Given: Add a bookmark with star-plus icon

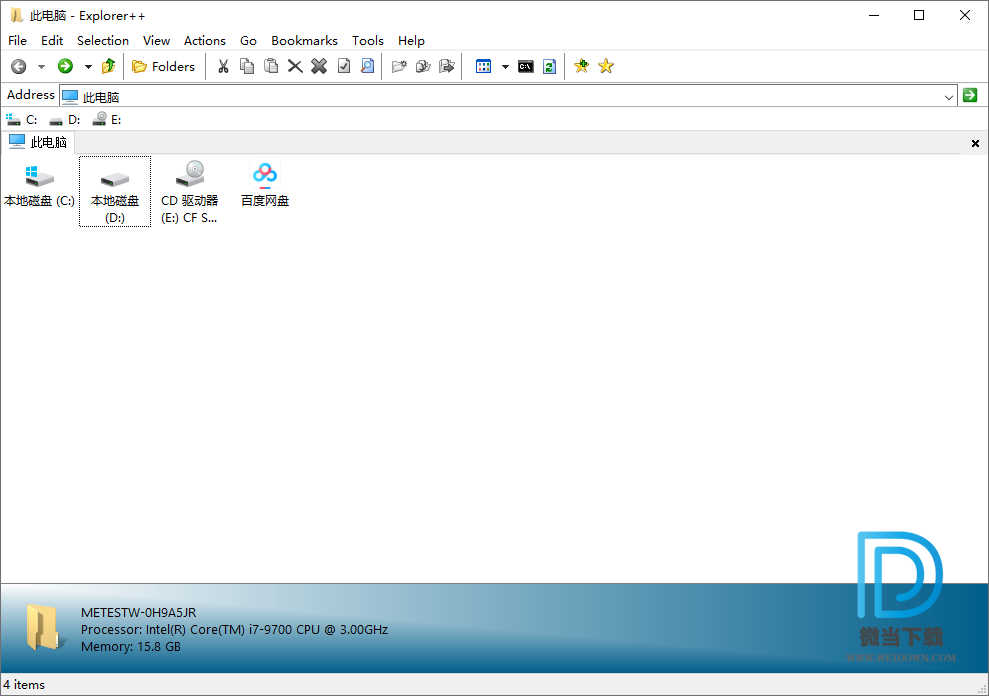Looking at the screenshot, I should click(581, 67).
